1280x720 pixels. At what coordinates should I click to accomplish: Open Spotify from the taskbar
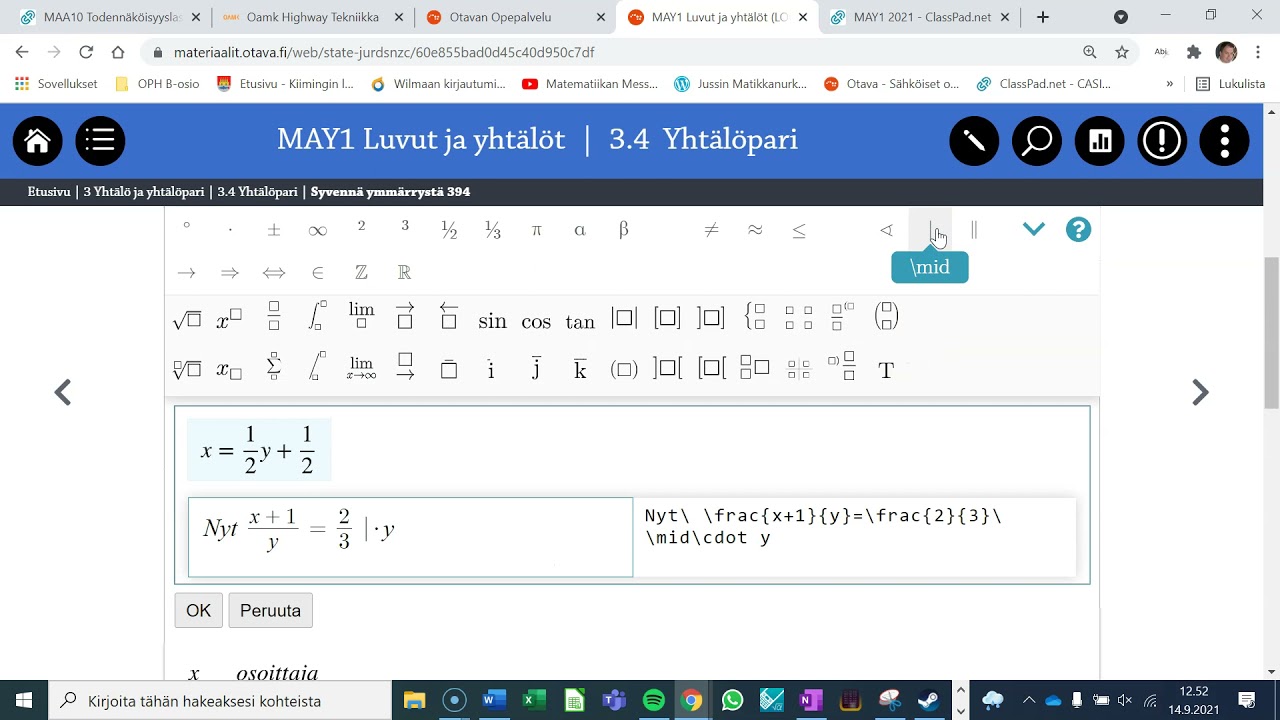pyautogui.click(x=654, y=700)
